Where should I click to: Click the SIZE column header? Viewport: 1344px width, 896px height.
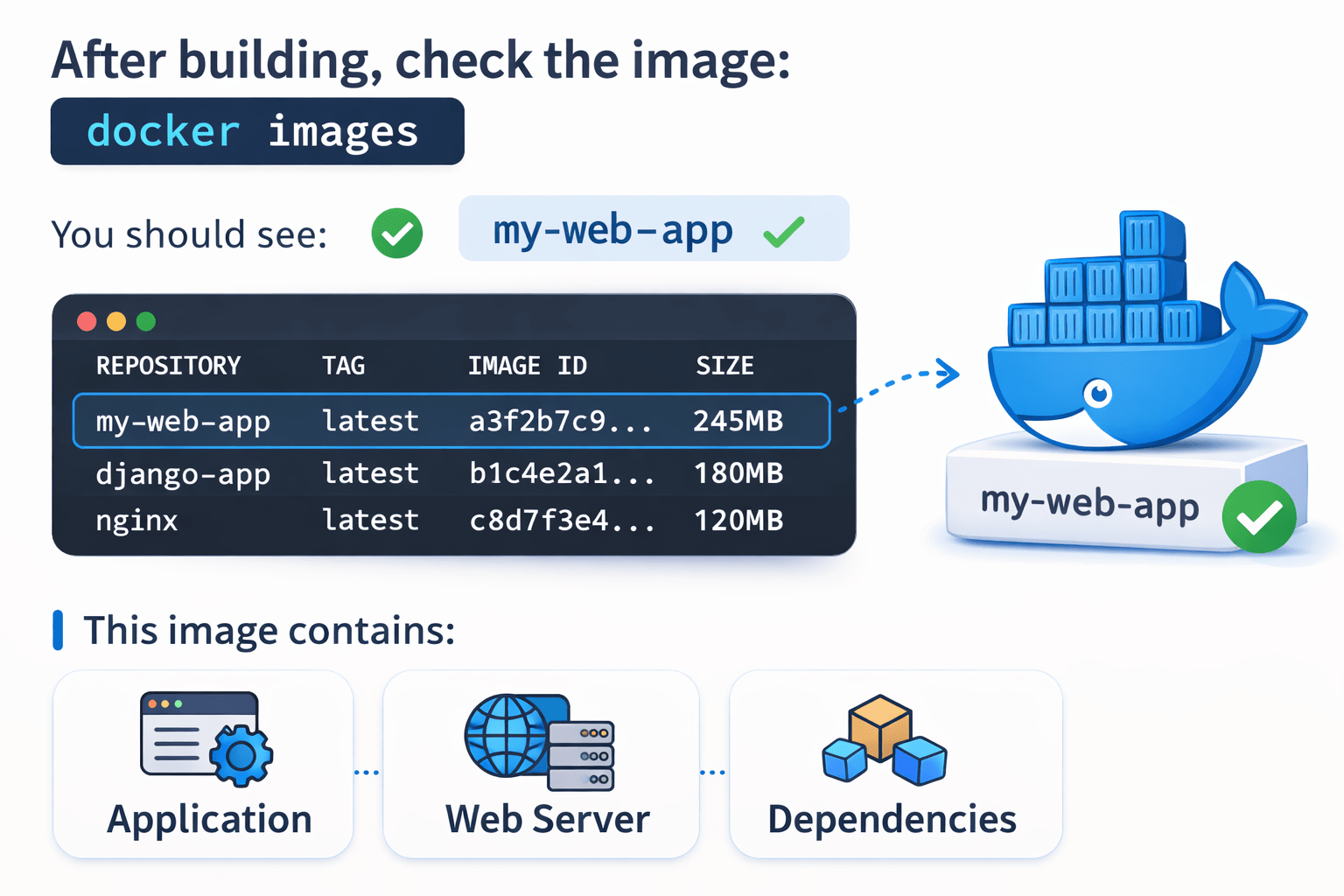tap(724, 366)
